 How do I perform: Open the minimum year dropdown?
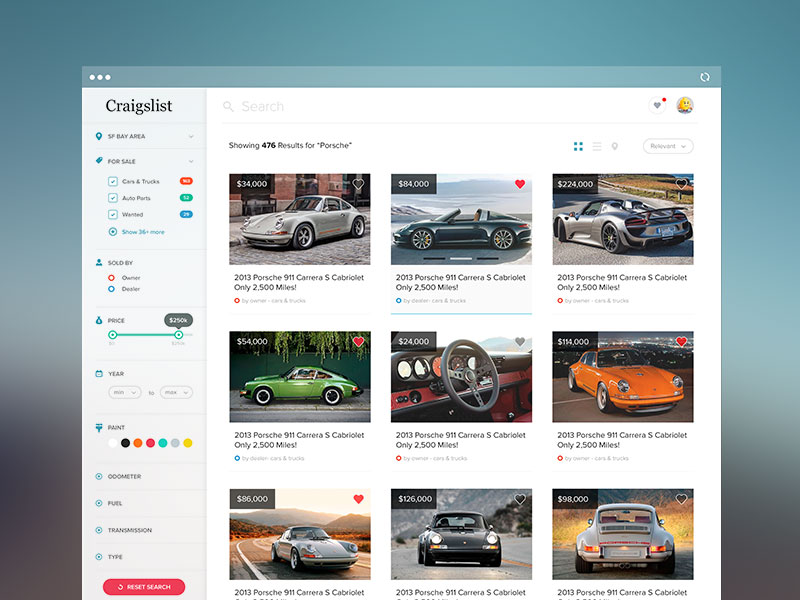pos(124,393)
